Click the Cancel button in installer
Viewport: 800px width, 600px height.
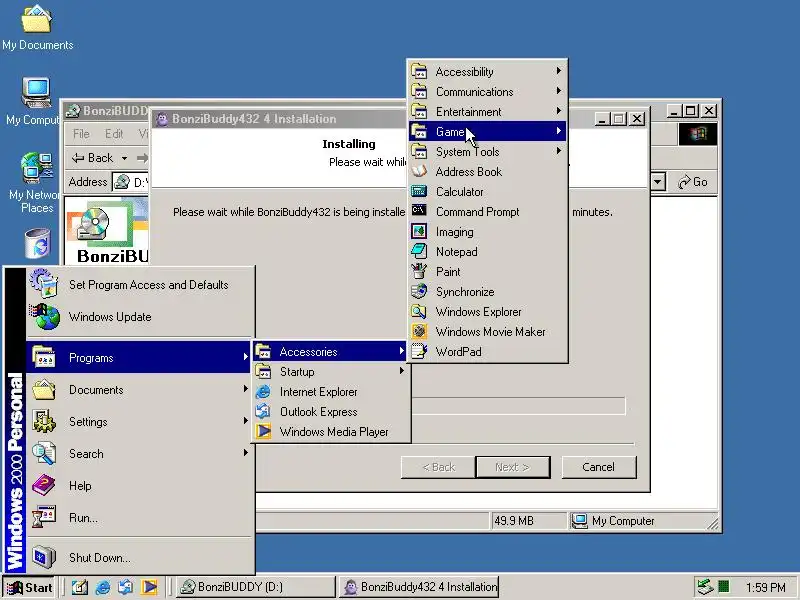tap(599, 467)
